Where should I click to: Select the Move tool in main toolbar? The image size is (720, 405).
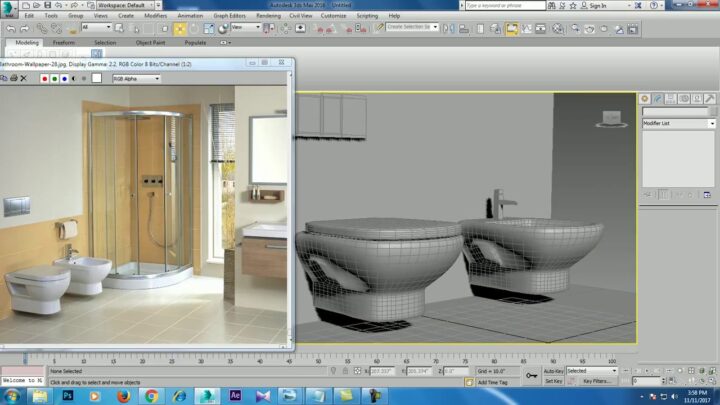click(180, 28)
